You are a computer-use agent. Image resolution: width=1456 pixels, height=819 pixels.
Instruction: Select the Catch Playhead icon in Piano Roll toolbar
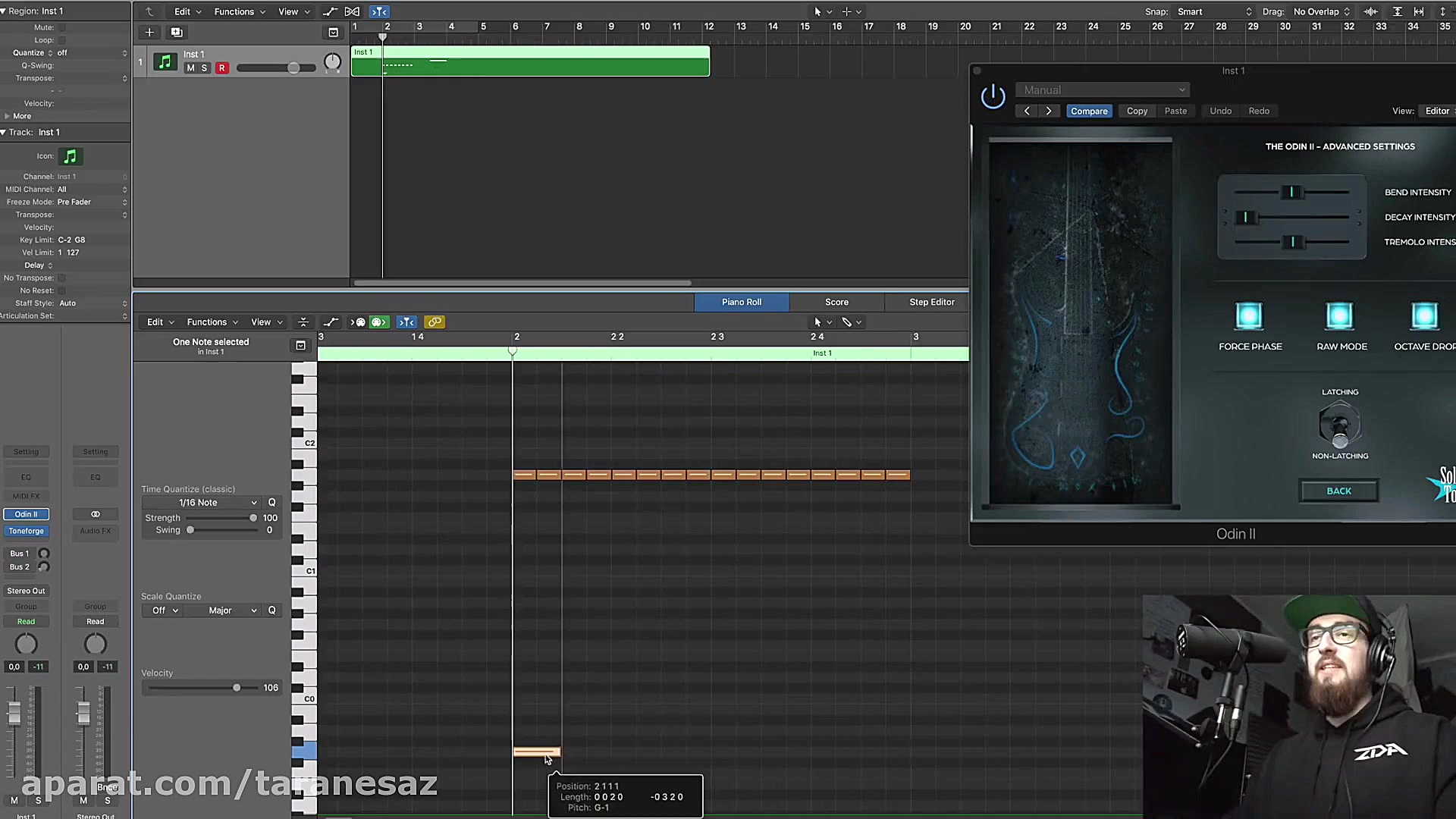(406, 322)
